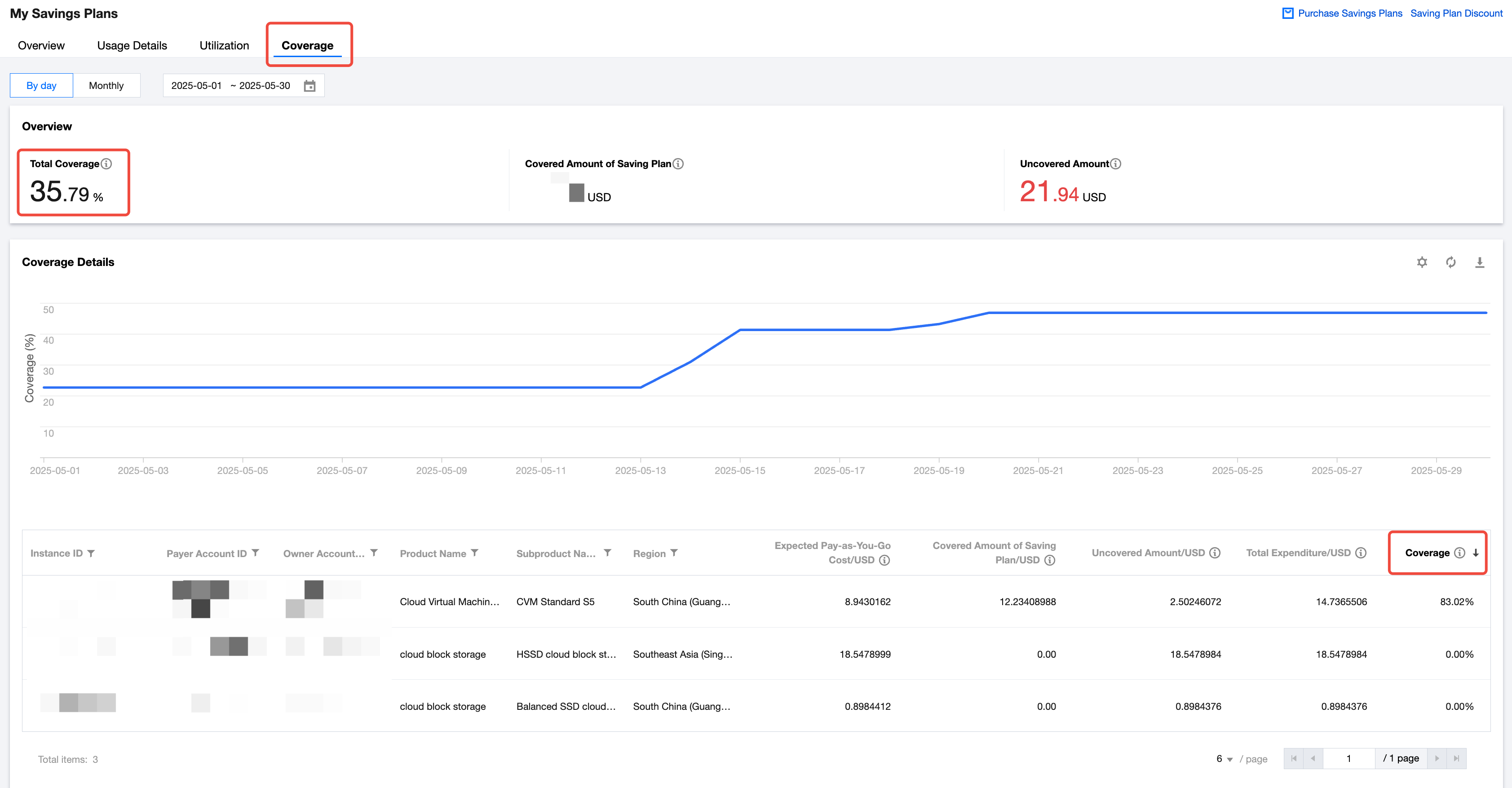Click the refresh icon in Coverage Details
The image size is (1512, 788).
pos(1450,262)
